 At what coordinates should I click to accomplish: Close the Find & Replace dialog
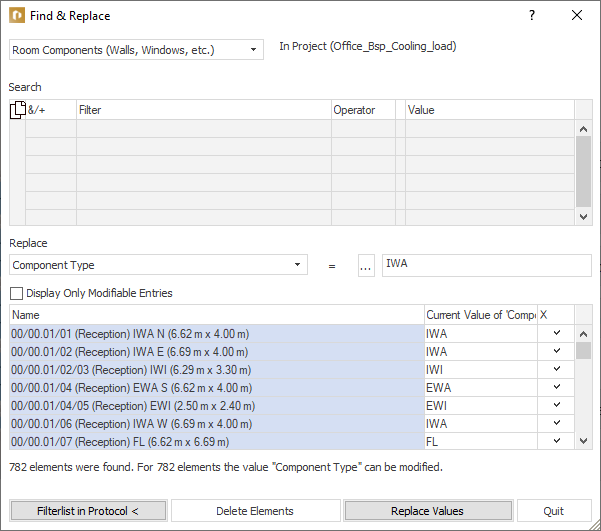click(577, 15)
